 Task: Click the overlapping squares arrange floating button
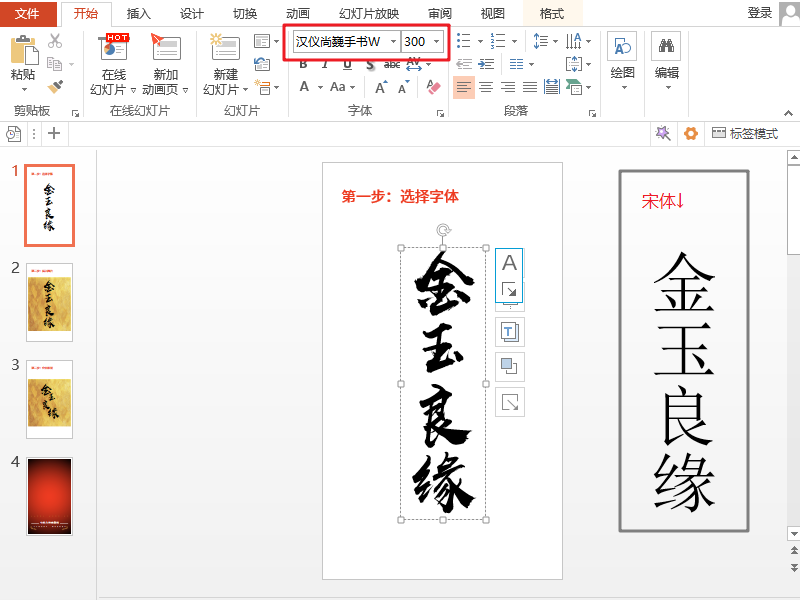pyautogui.click(x=510, y=366)
